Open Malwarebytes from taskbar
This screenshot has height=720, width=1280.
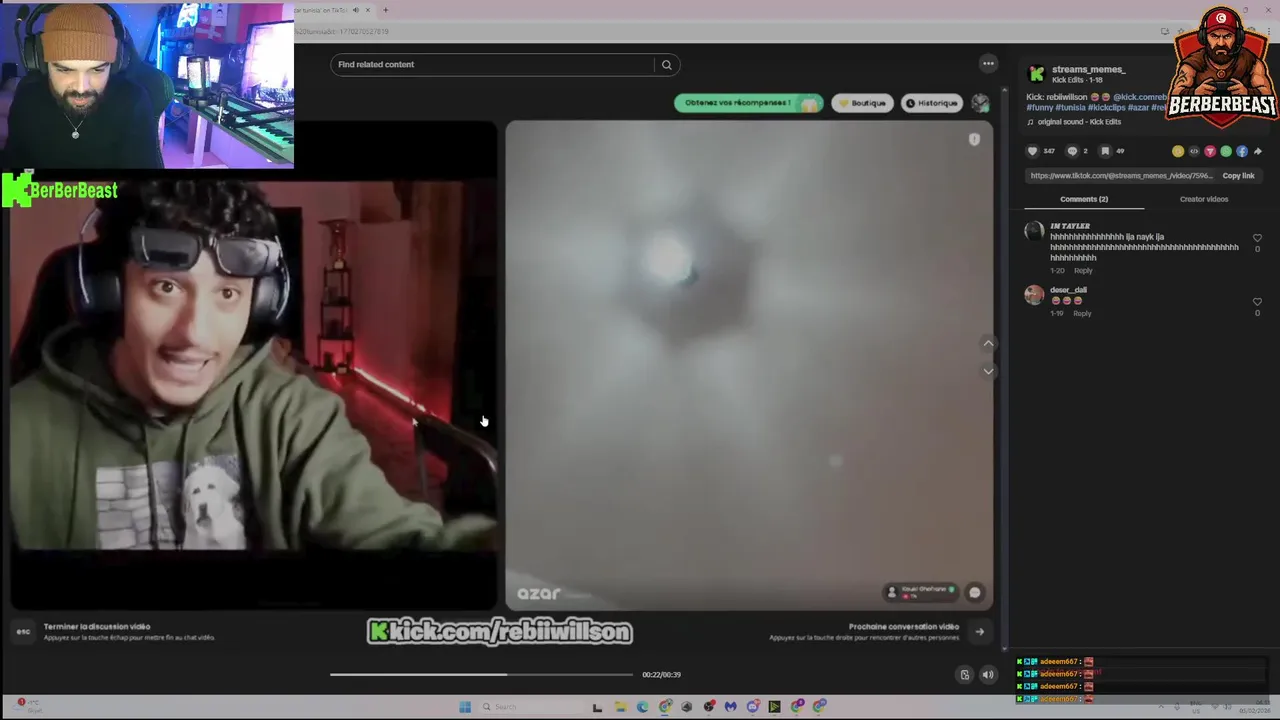pos(730,707)
